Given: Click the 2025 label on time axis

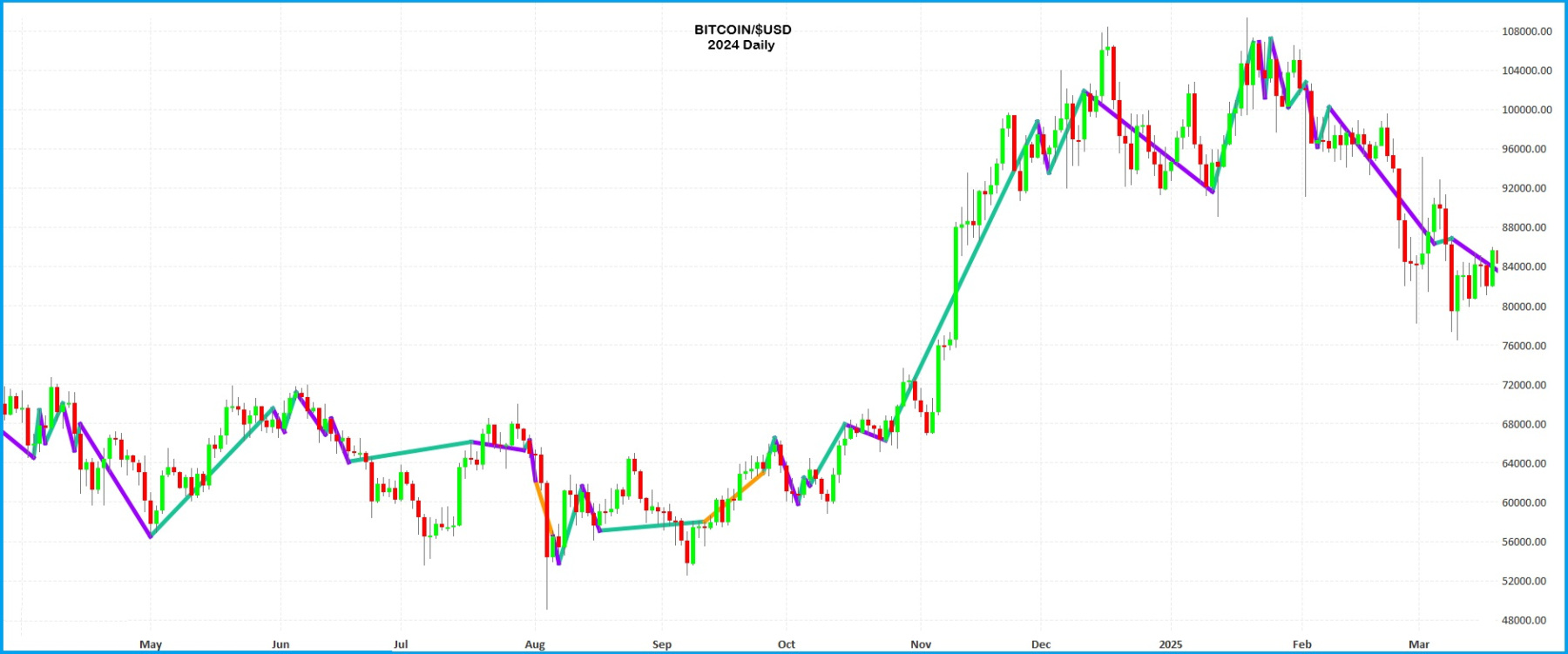Looking at the screenshot, I should click(1171, 644).
